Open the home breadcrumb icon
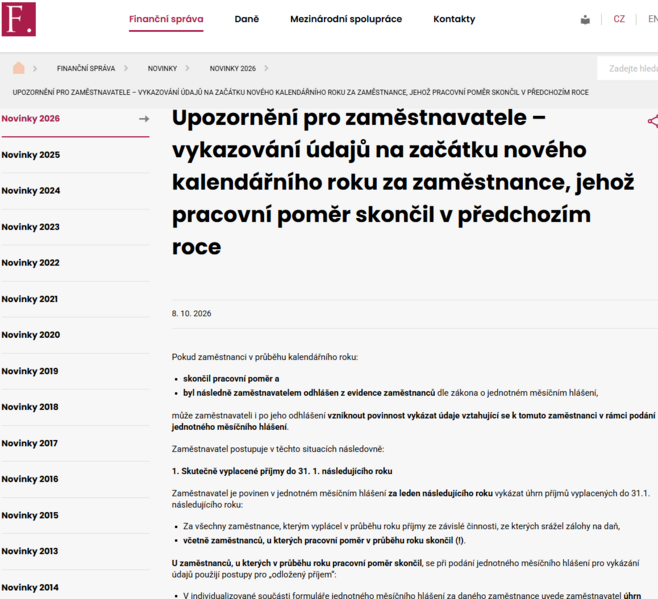 tap(18, 68)
